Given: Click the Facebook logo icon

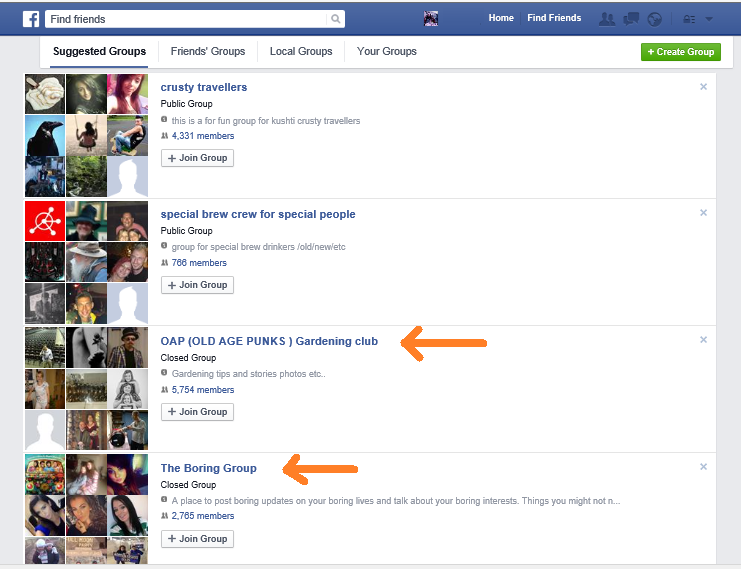Looking at the screenshot, I should coord(31,19).
